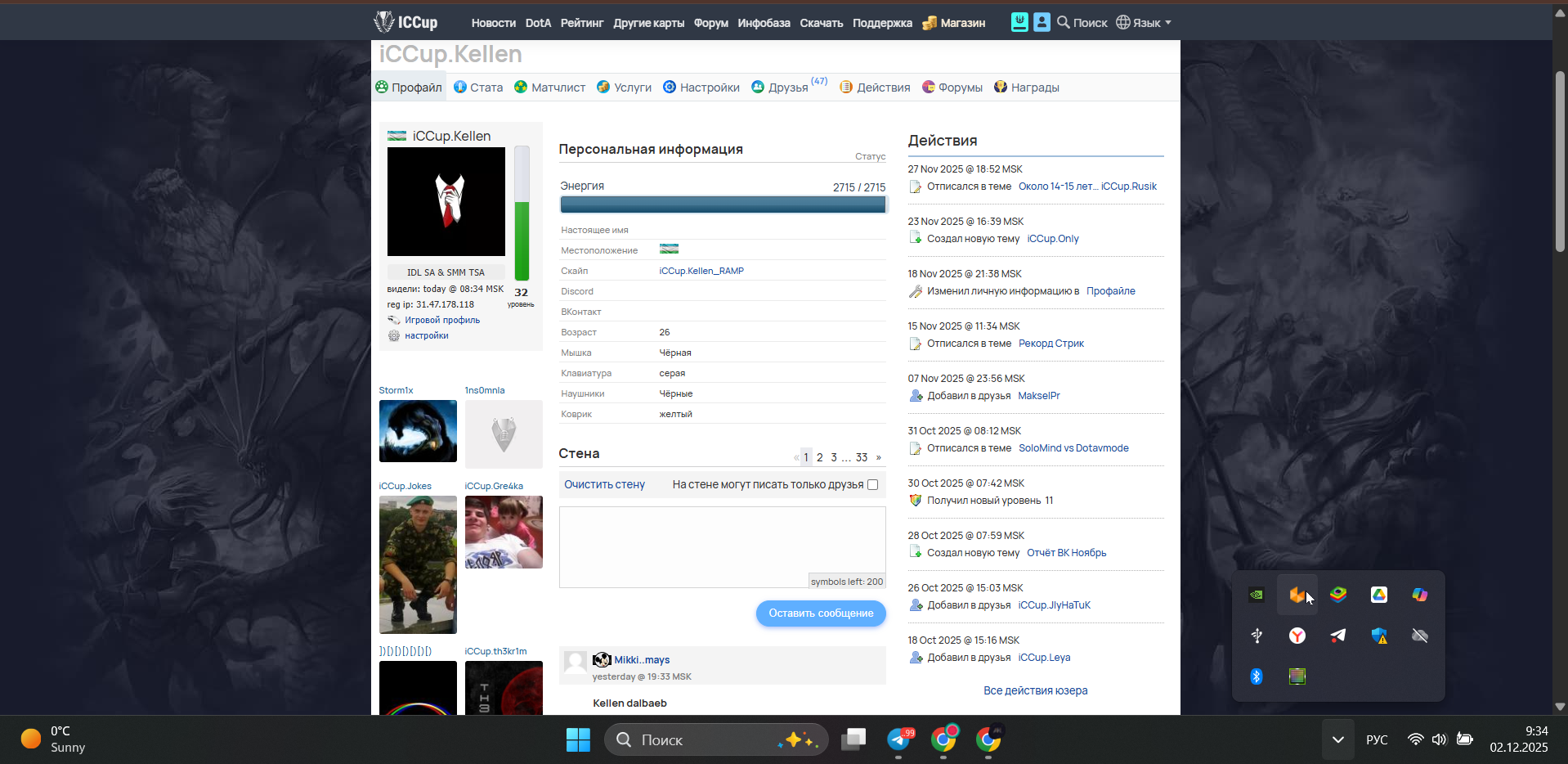Click the battery icon in the taskbar
Viewport: 1568px width, 764px height.
pyautogui.click(x=1465, y=739)
